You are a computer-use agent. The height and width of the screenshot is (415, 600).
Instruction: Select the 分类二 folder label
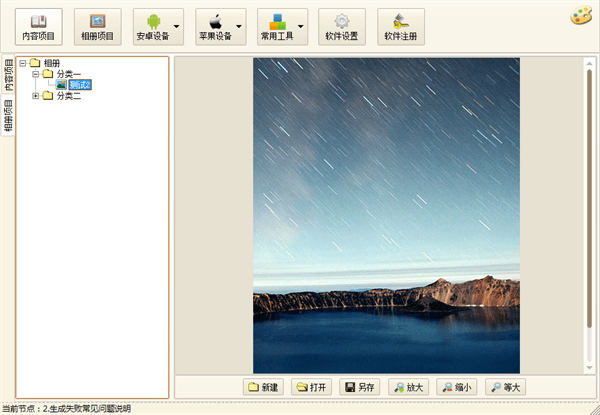pos(69,96)
